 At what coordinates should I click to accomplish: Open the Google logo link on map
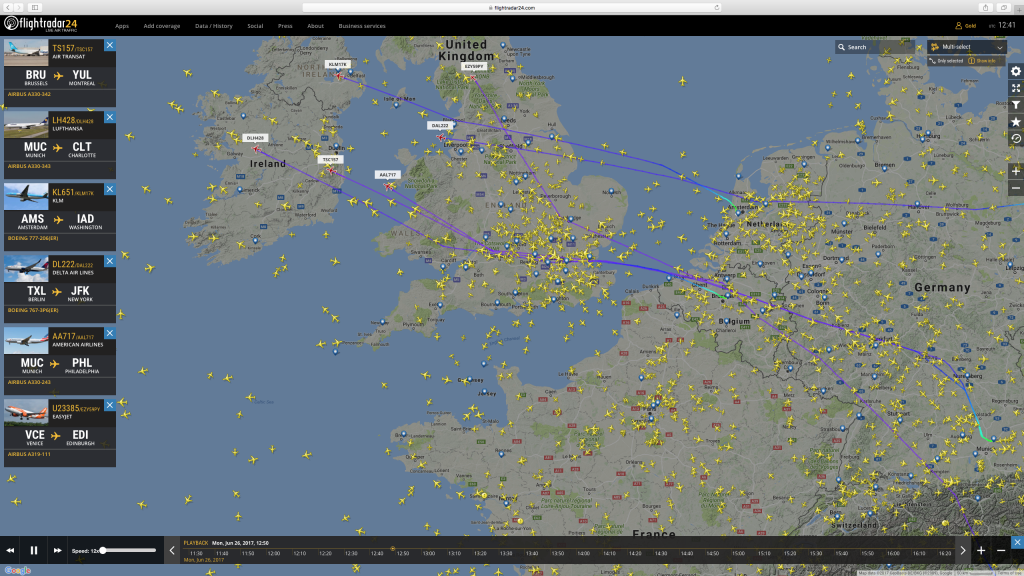pyautogui.click(x=18, y=570)
